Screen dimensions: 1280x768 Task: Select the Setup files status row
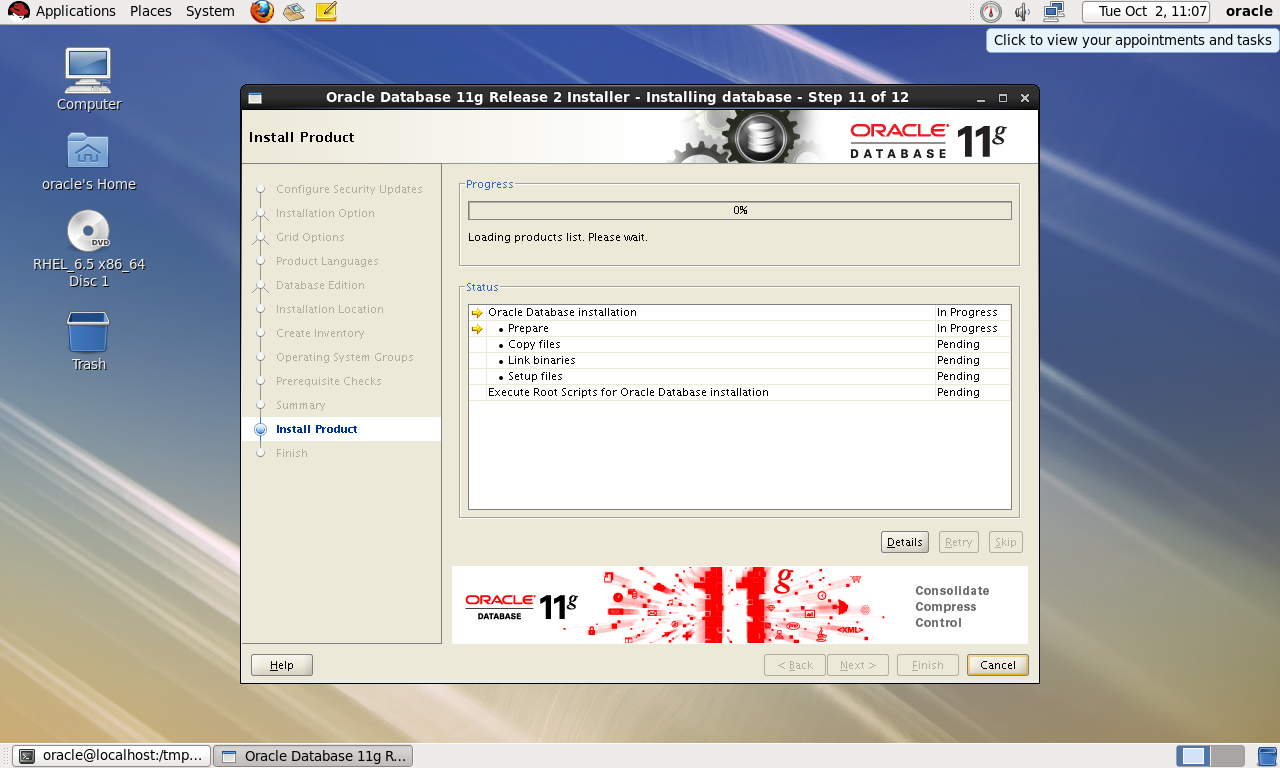[740, 376]
